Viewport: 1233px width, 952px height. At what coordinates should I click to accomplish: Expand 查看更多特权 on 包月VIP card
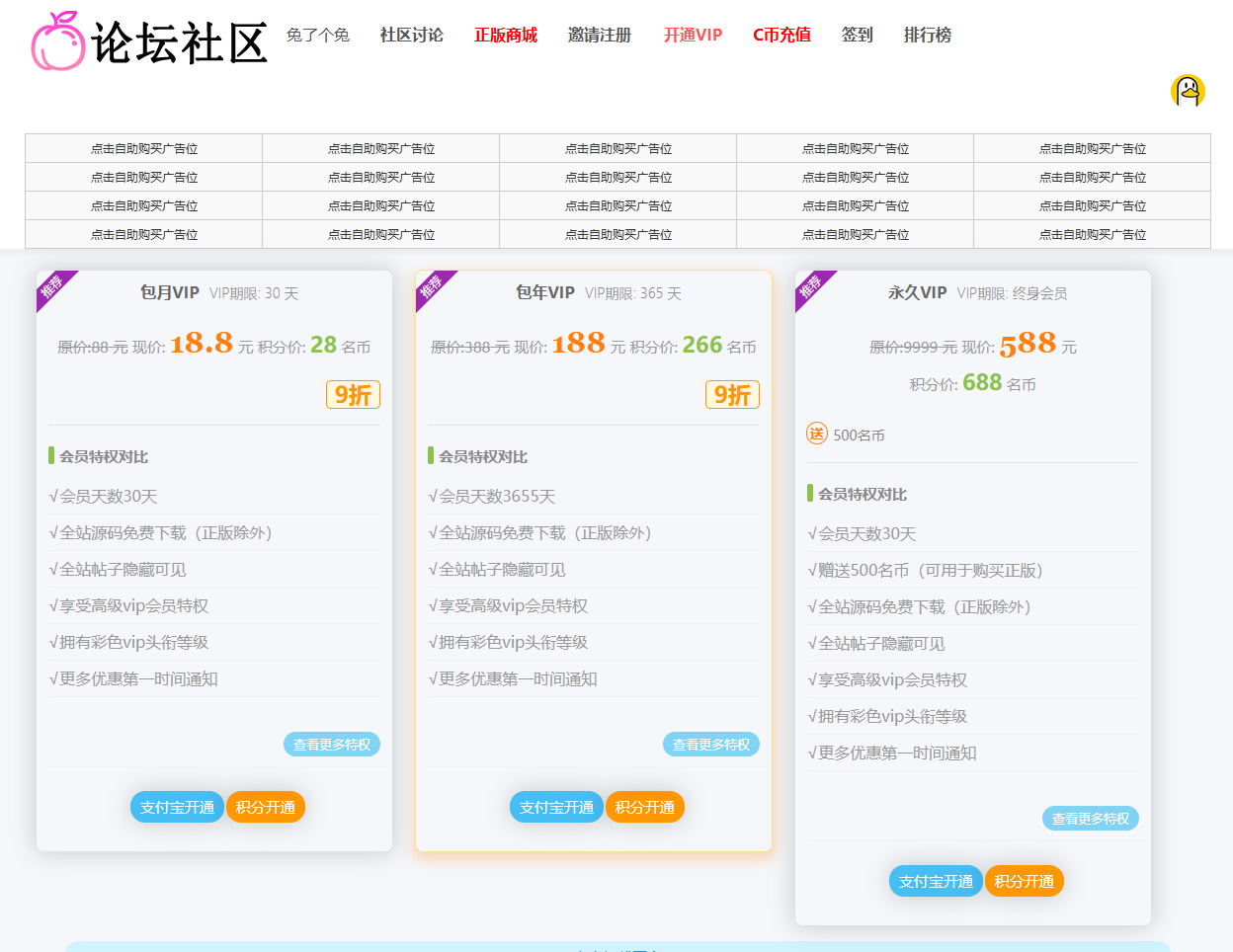[332, 745]
